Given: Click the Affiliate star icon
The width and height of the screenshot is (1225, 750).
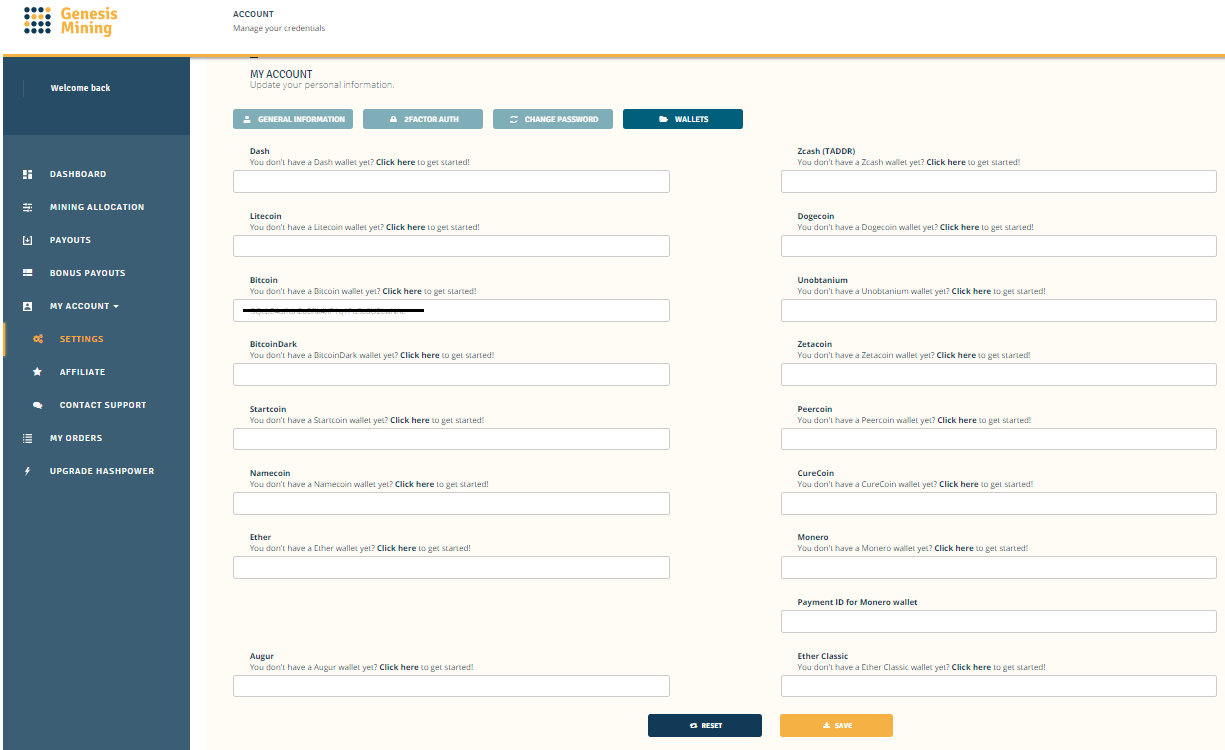Looking at the screenshot, I should click(x=38, y=372).
